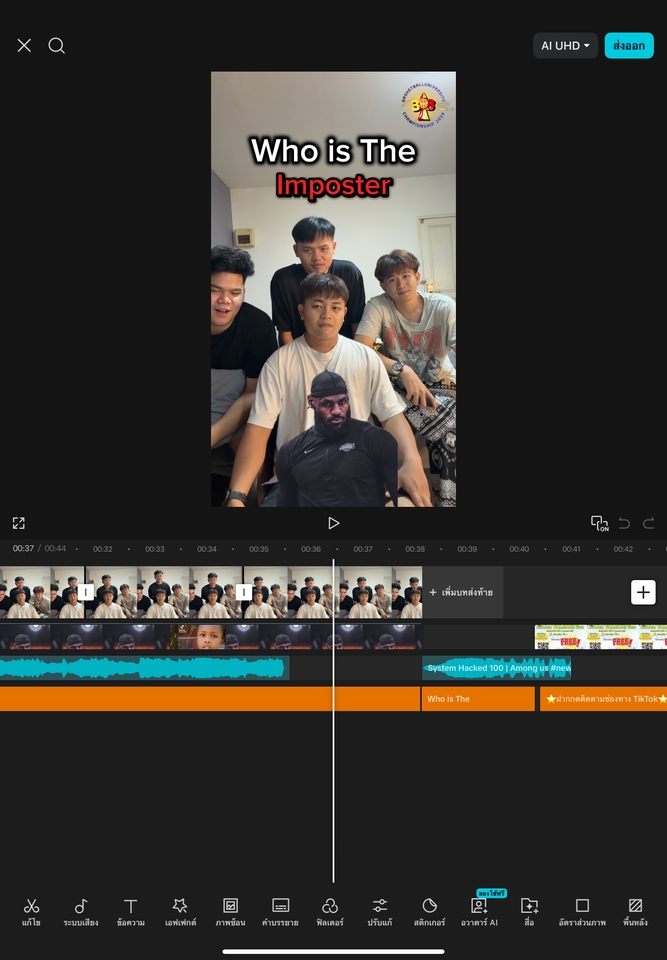Viewport: 667px width, 960px height.
Task: Open the Text T tool
Action: point(130,912)
